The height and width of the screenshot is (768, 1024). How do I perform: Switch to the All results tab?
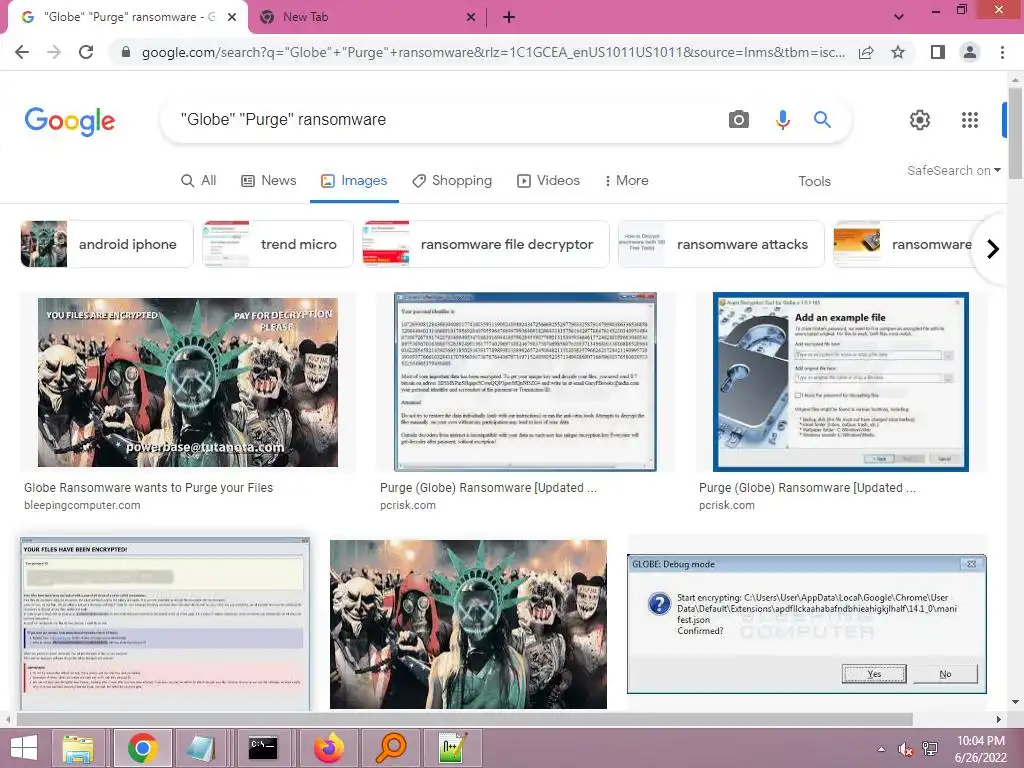click(199, 181)
